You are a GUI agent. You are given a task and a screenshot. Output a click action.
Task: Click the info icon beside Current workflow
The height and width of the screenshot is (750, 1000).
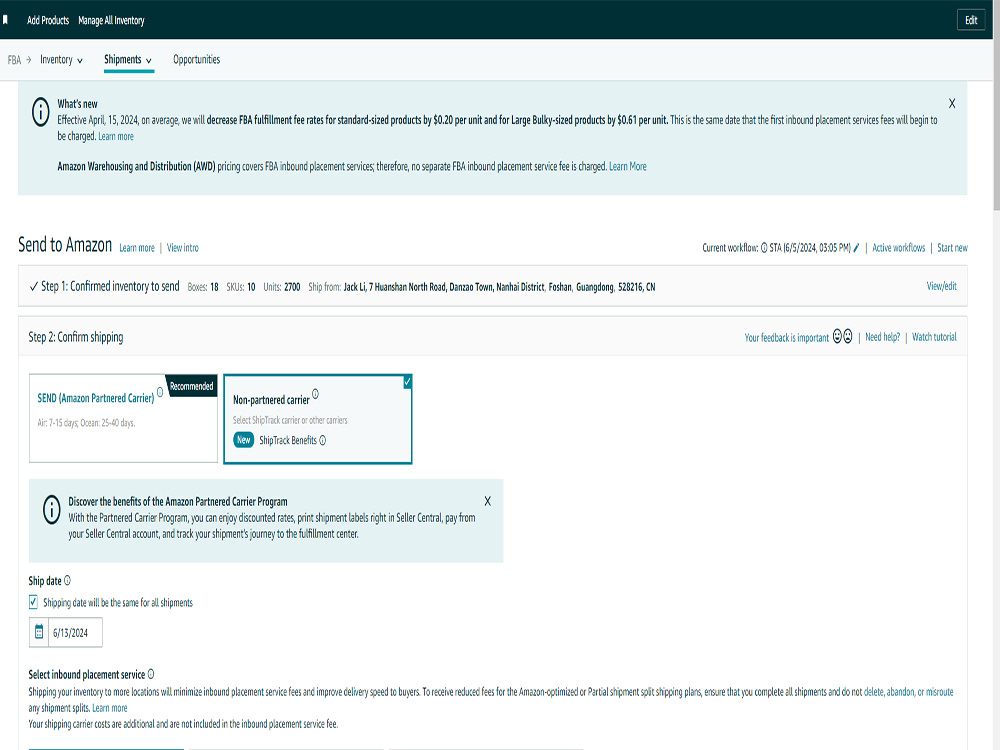click(764, 248)
